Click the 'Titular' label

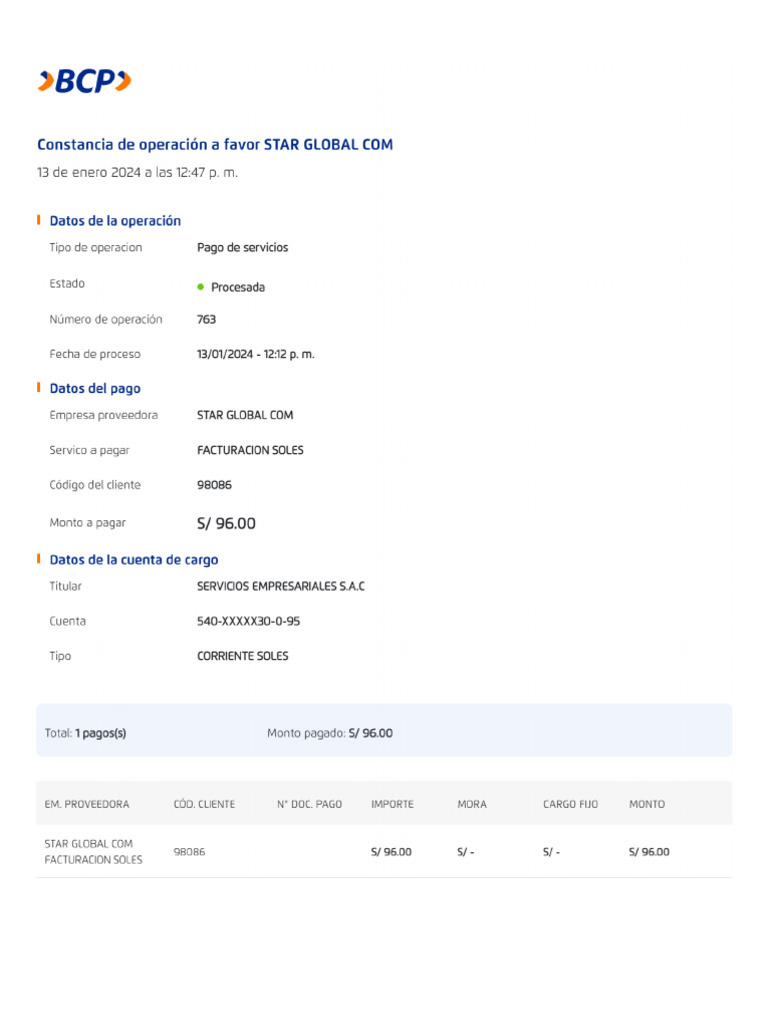[65, 586]
